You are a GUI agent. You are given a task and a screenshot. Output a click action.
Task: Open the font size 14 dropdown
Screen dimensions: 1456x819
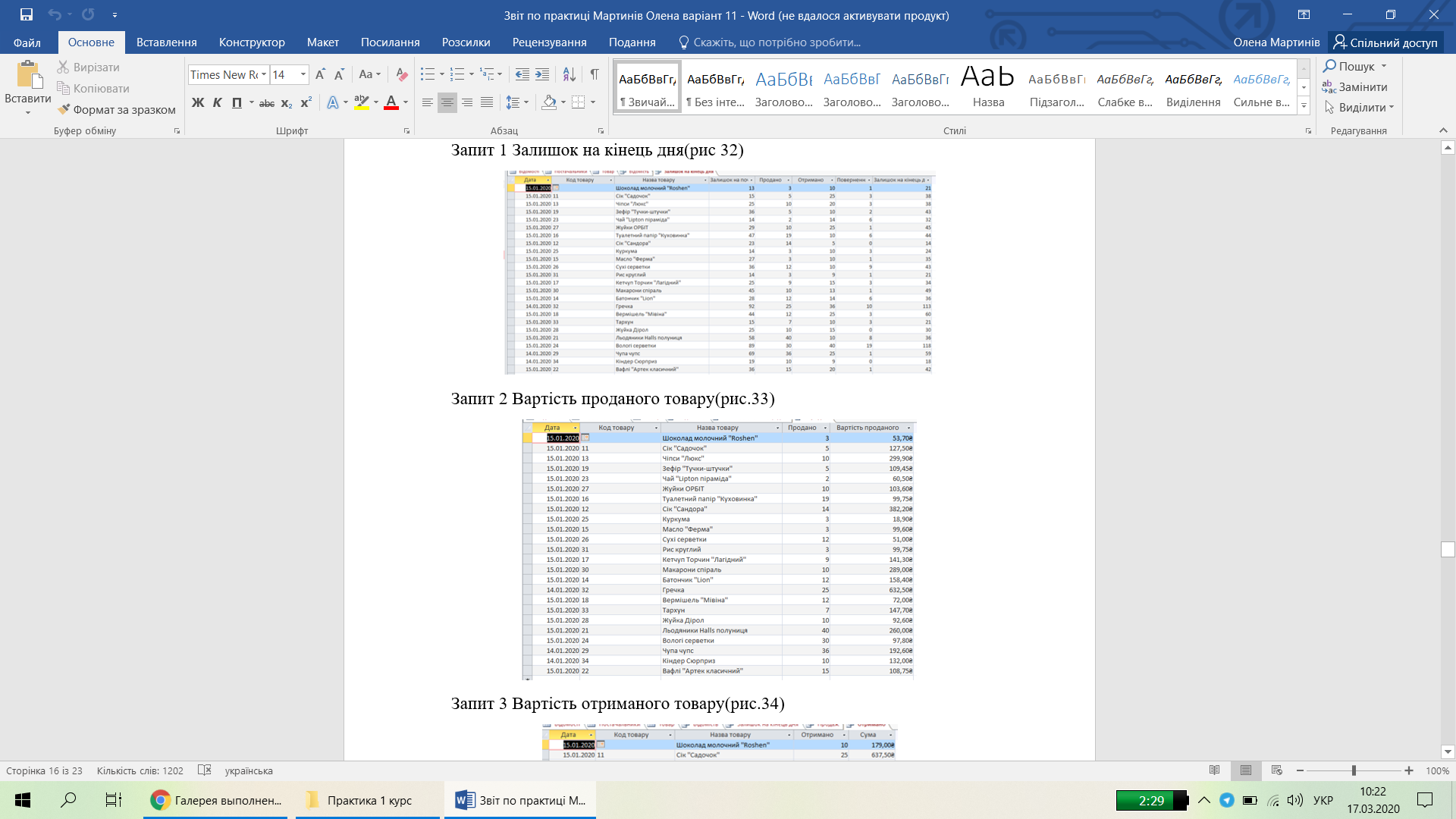pyautogui.click(x=303, y=74)
